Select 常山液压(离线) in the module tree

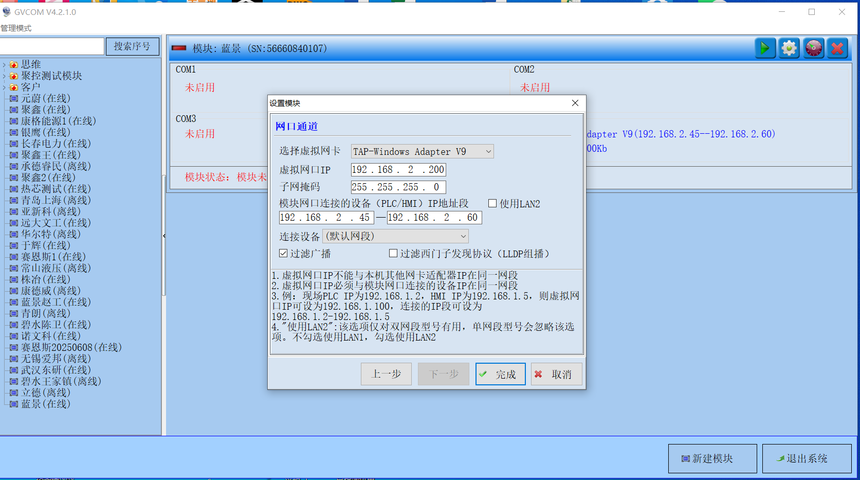[56, 268]
